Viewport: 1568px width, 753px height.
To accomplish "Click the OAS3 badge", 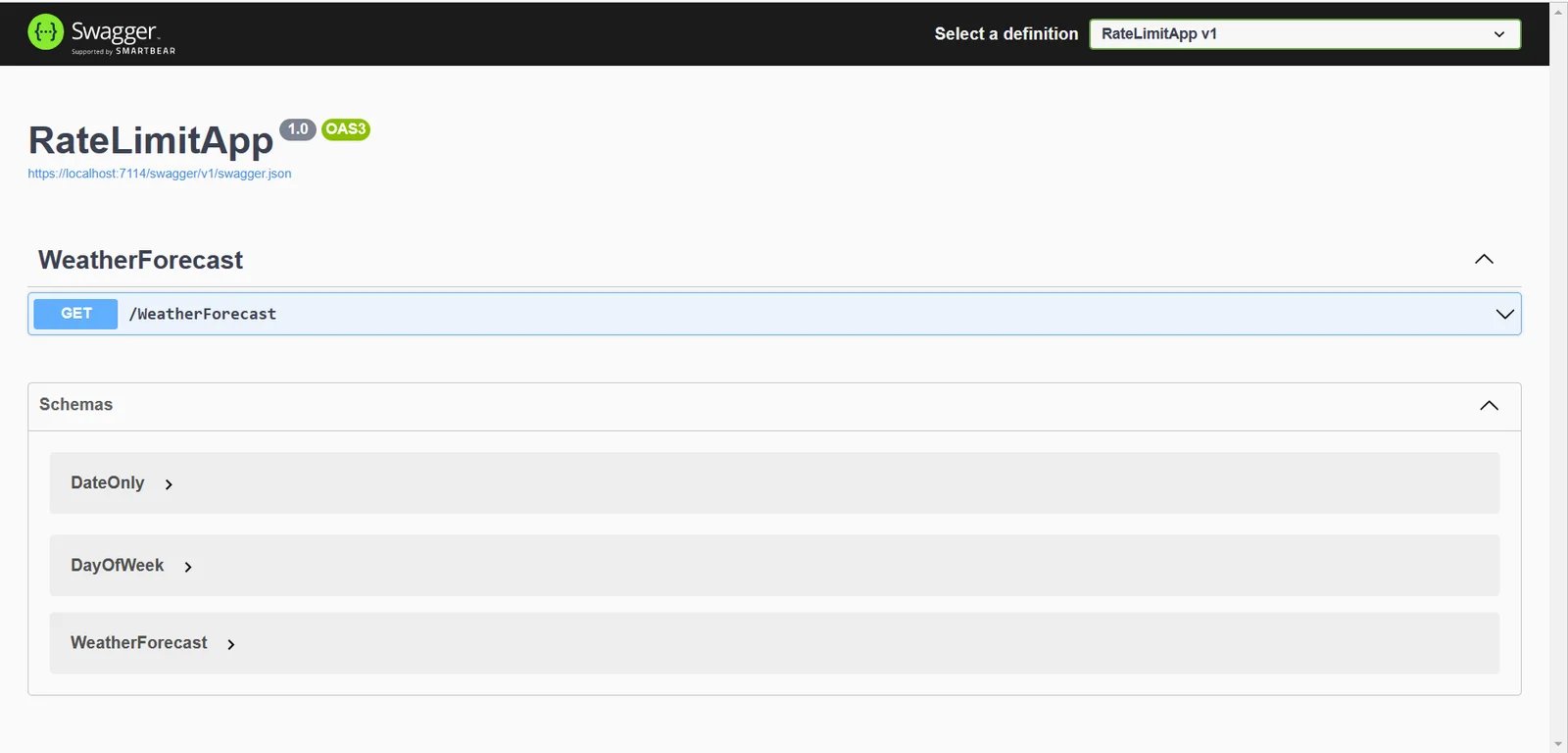I will [346, 129].
